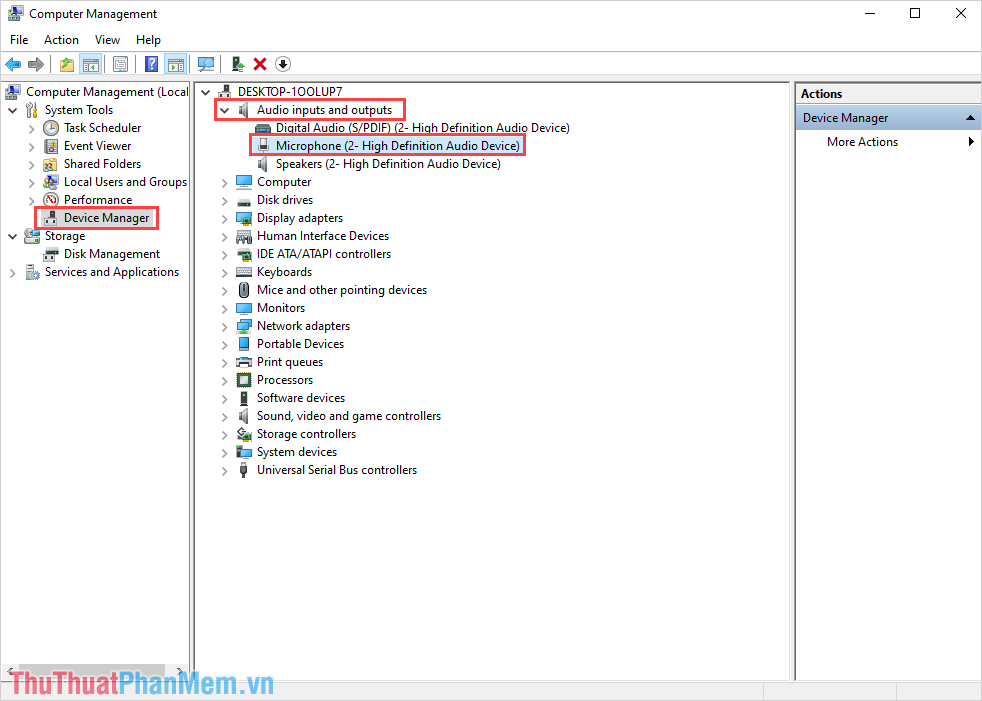Click Scan for hardware changes toolbar icon
The image size is (982, 701).
coord(206,63)
